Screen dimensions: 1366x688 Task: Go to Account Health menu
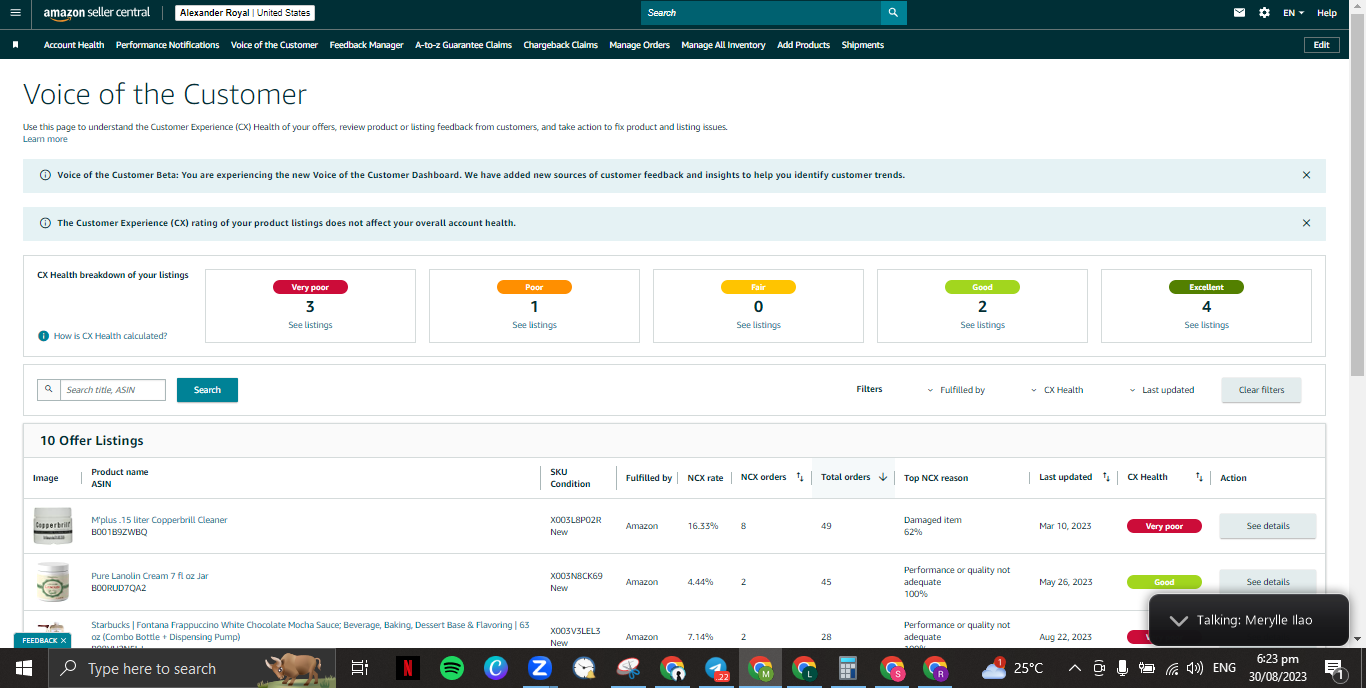tap(74, 45)
